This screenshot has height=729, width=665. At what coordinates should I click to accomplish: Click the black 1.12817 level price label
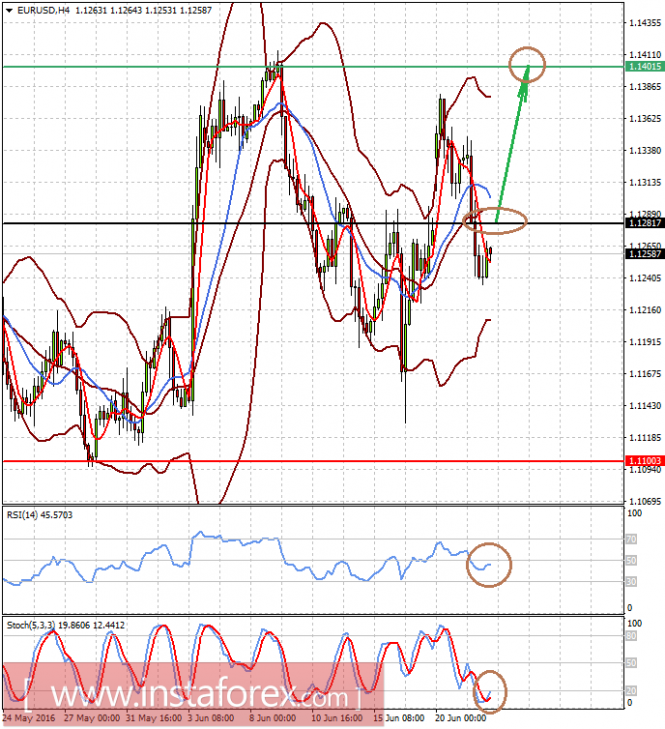(x=645, y=223)
